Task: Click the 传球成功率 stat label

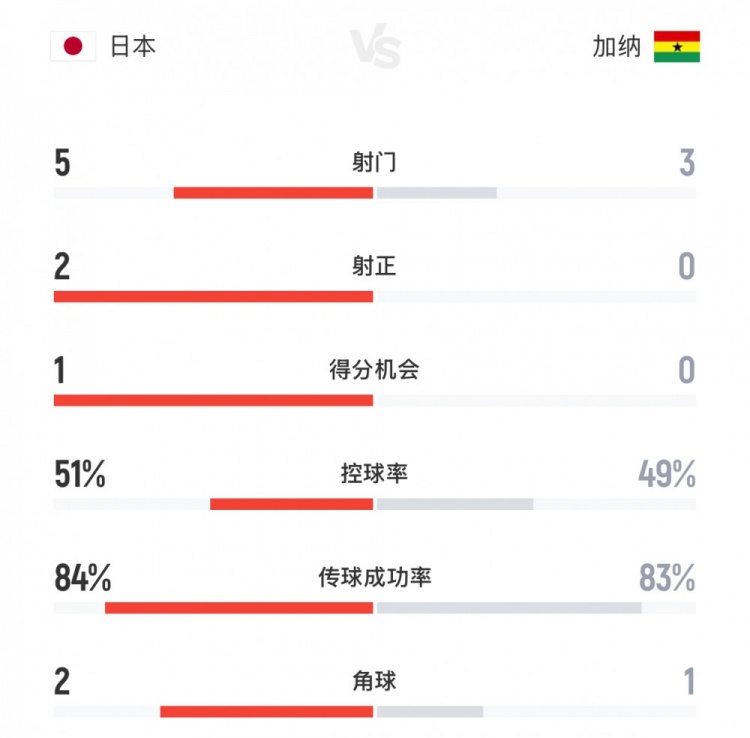Action: (374, 578)
